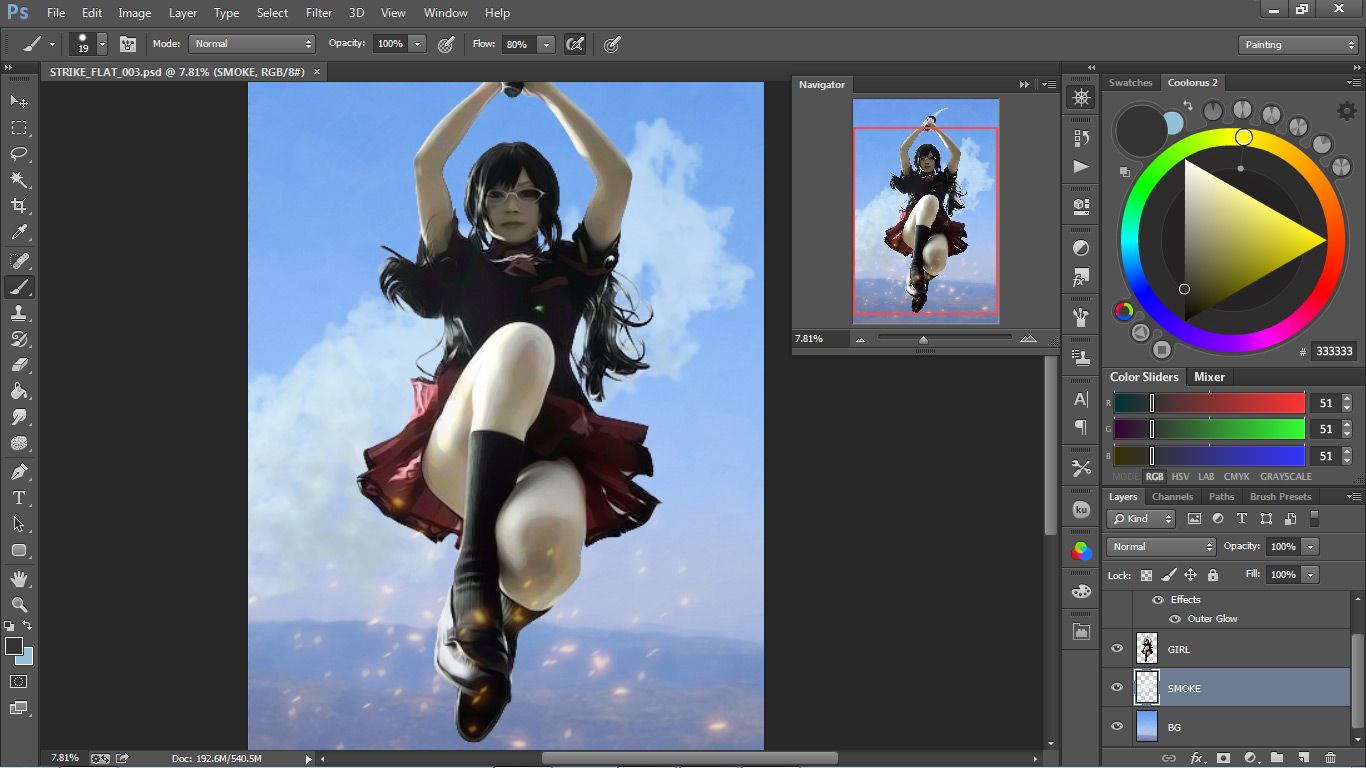
Task: Click the HSV color mode label
Action: (1180, 477)
